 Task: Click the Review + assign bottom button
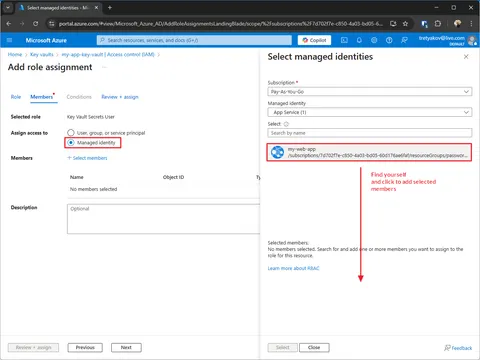pyautogui.click(x=33, y=348)
